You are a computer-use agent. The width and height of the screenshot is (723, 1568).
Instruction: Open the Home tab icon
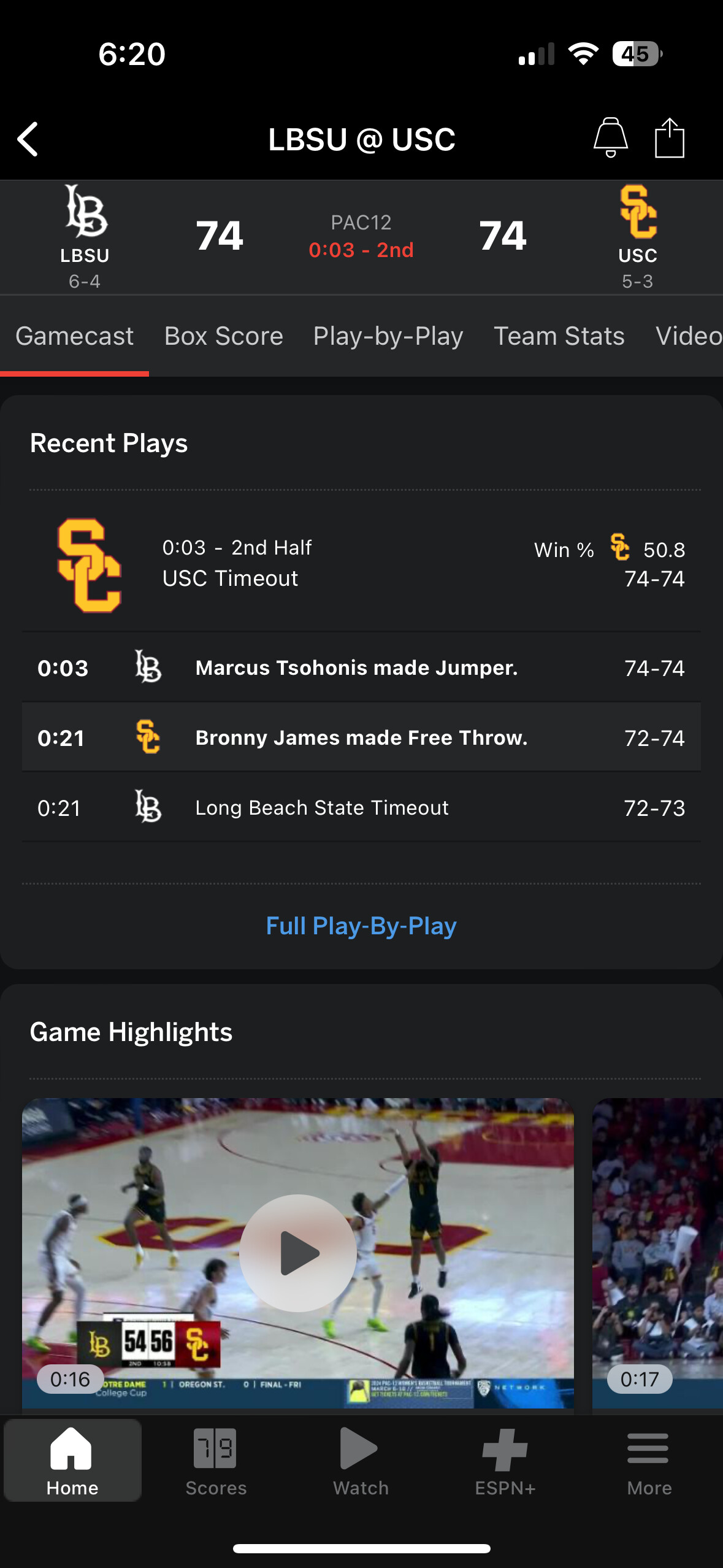(72, 1460)
